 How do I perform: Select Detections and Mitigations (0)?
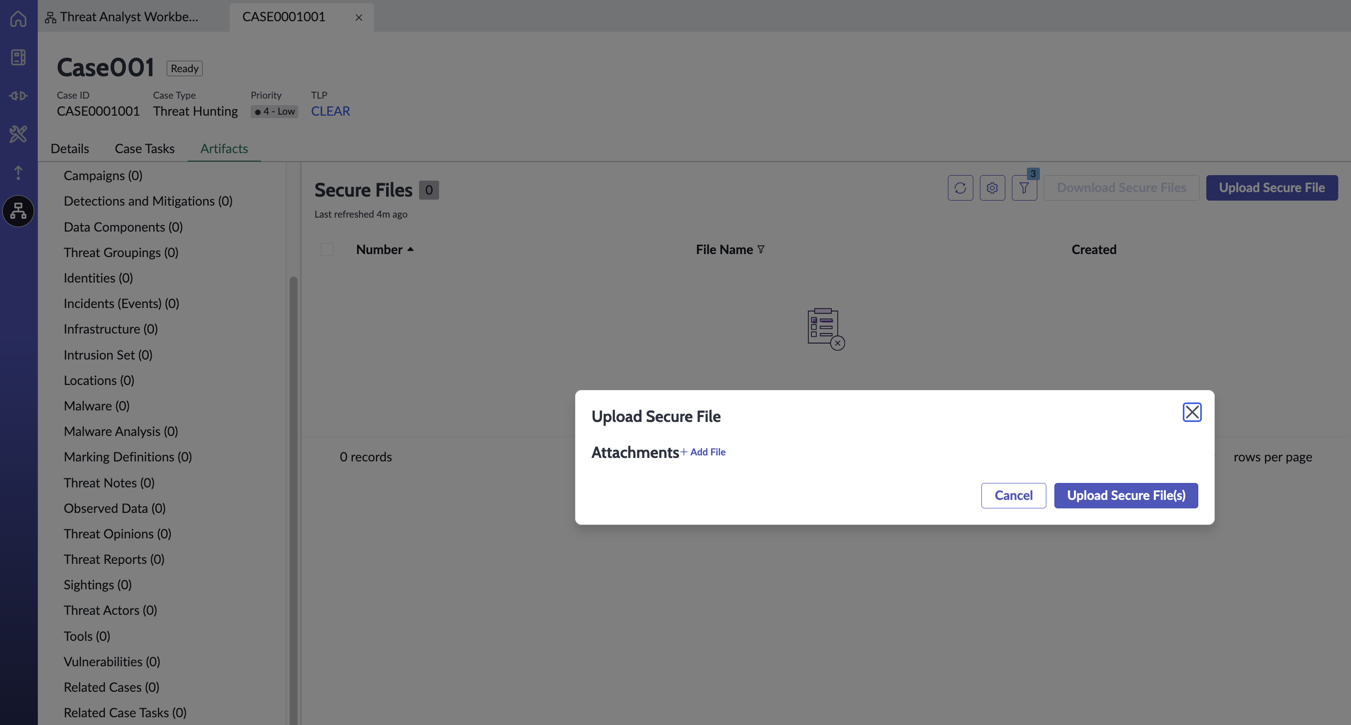coord(148,201)
